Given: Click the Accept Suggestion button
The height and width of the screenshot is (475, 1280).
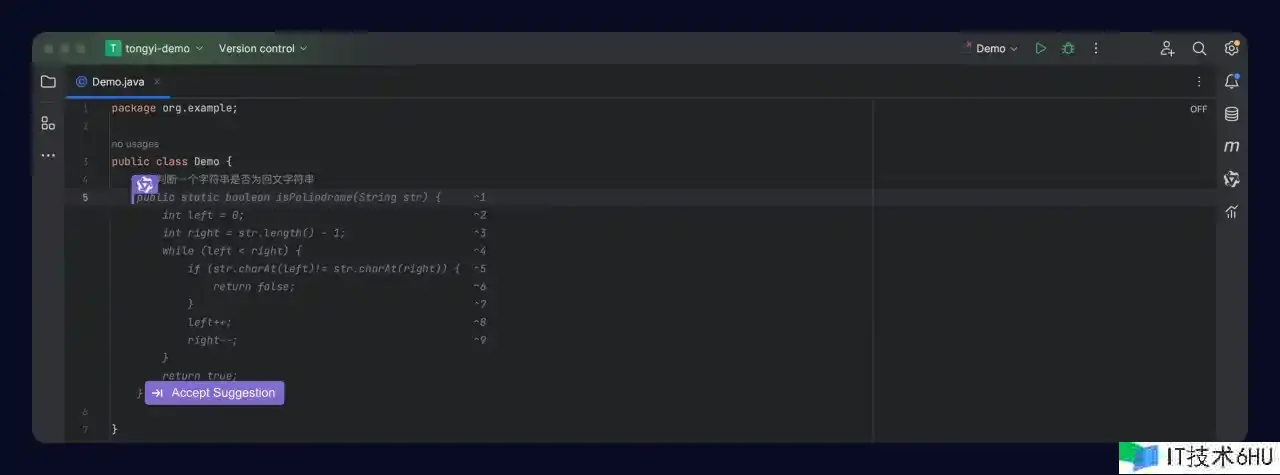Looking at the screenshot, I should (214, 393).
